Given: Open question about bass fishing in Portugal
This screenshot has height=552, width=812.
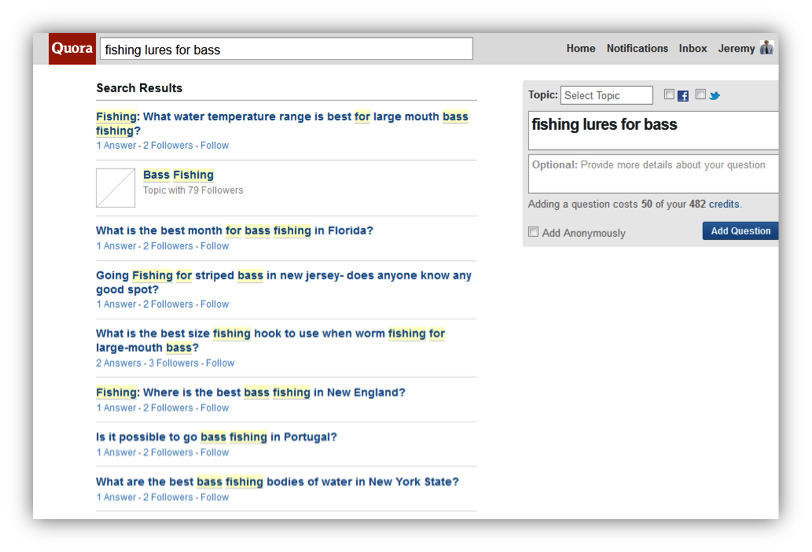Looking at the screenshot, I should click(x=216, y=437).
